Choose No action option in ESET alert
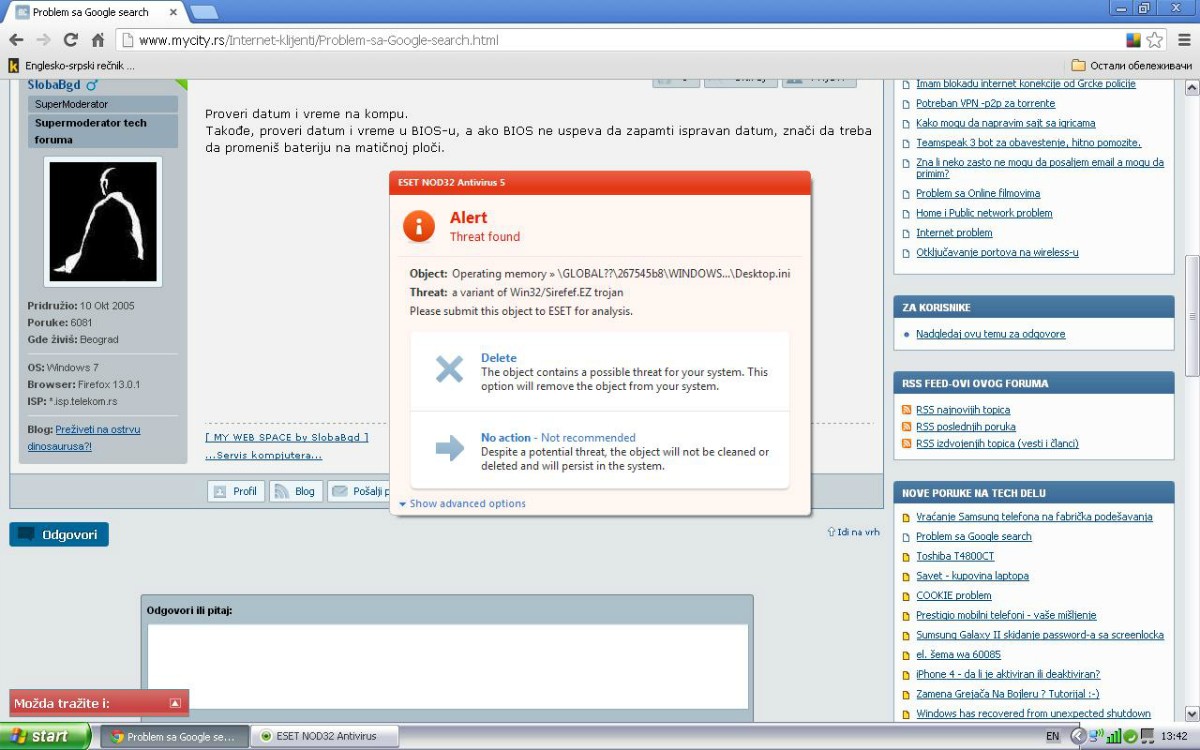This screenshot has height=750, width=1200. pyautogui.click(x=600, y=451)
